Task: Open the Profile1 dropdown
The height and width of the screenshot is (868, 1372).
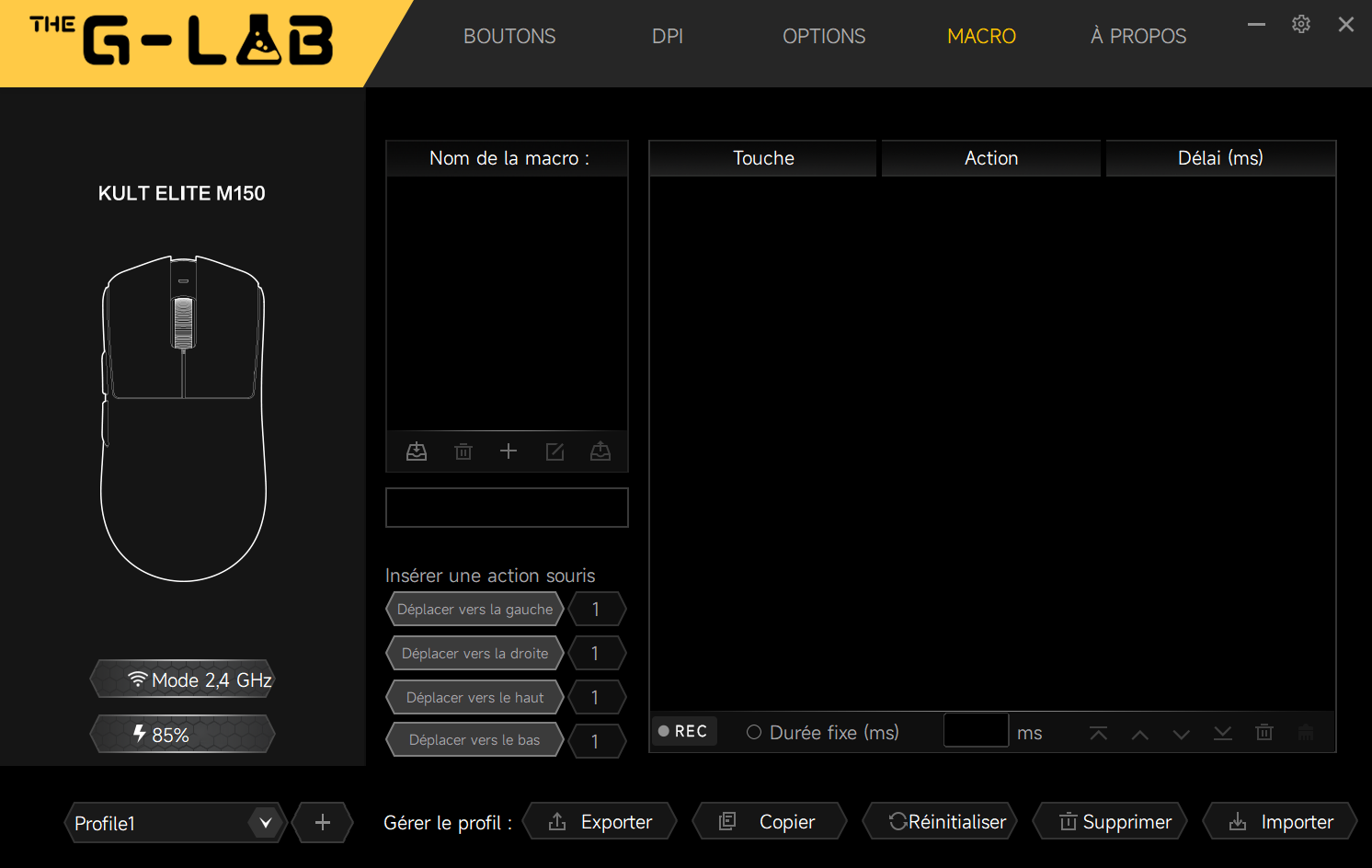Action: (x=176, y=822)
